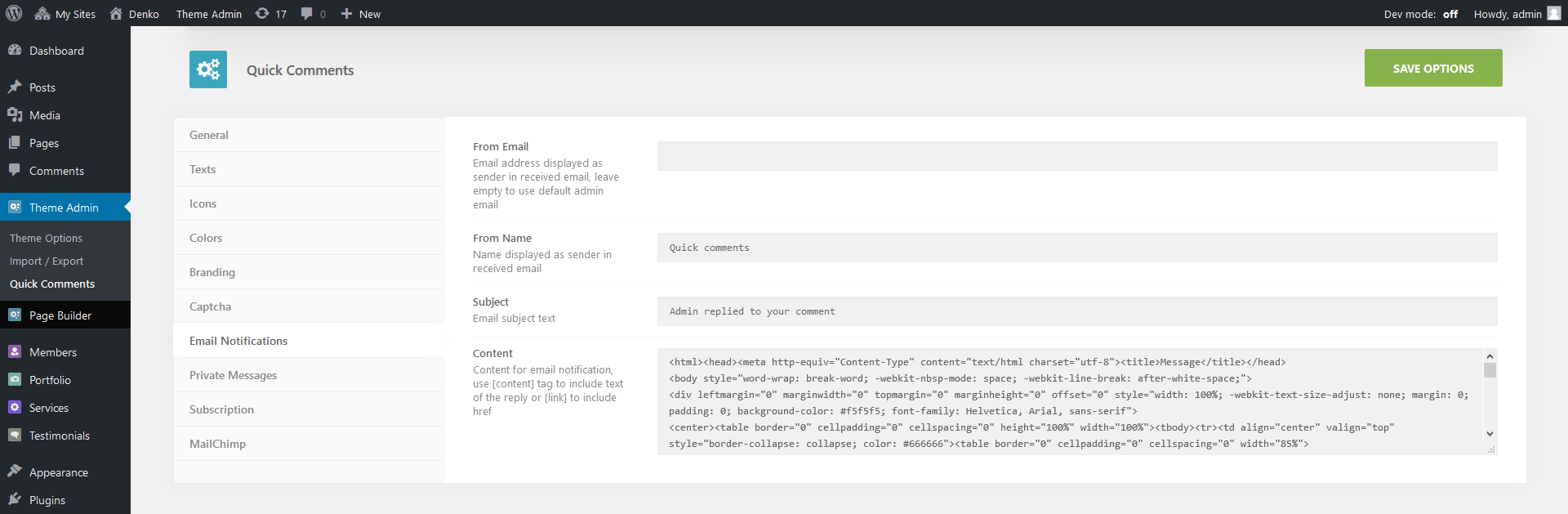Click the Pages icon in sidebar
This screenshot has width=1568, height=514.
pos(14,142)
